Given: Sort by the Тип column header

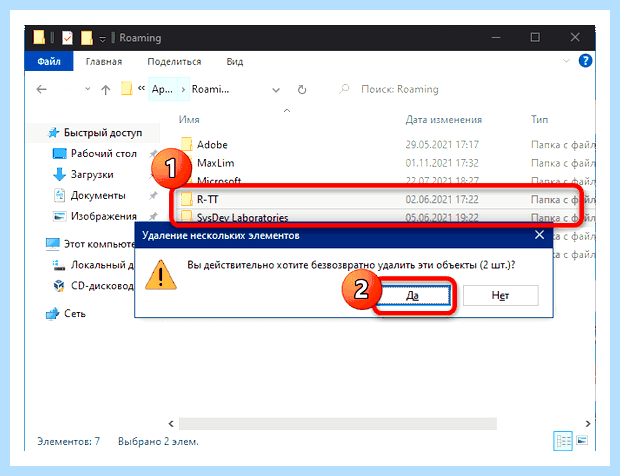Looking at the screenshot, I should click(539, 119).
